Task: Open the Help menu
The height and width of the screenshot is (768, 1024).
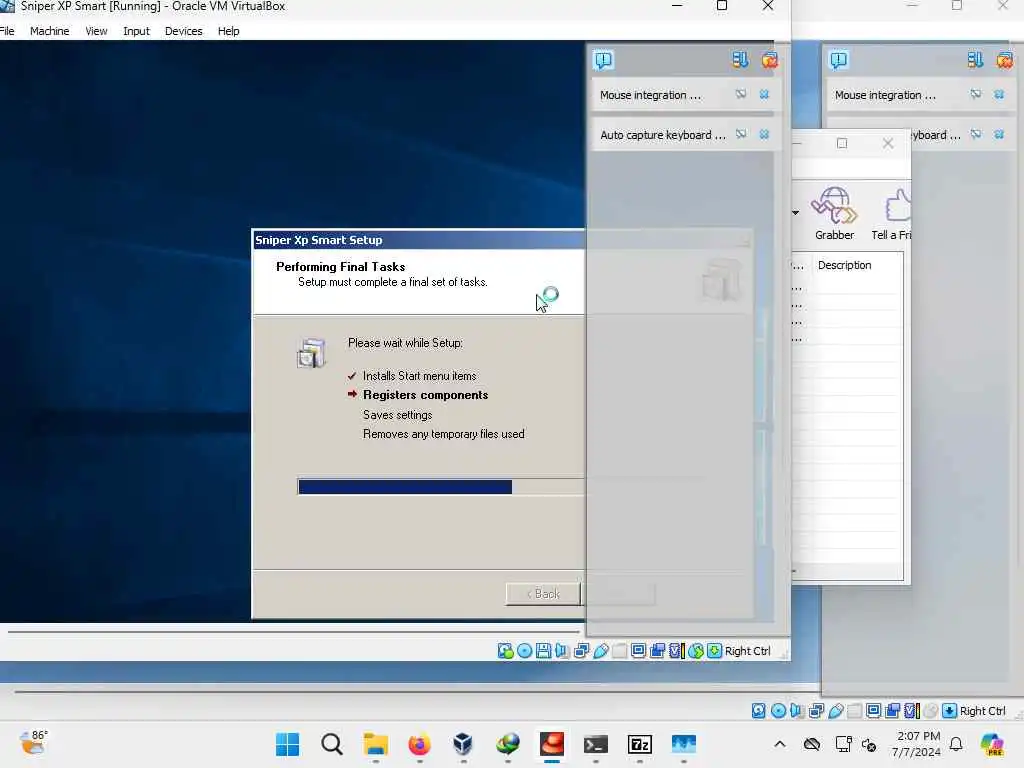Action: pyautogui.click(x=229, y=31)
